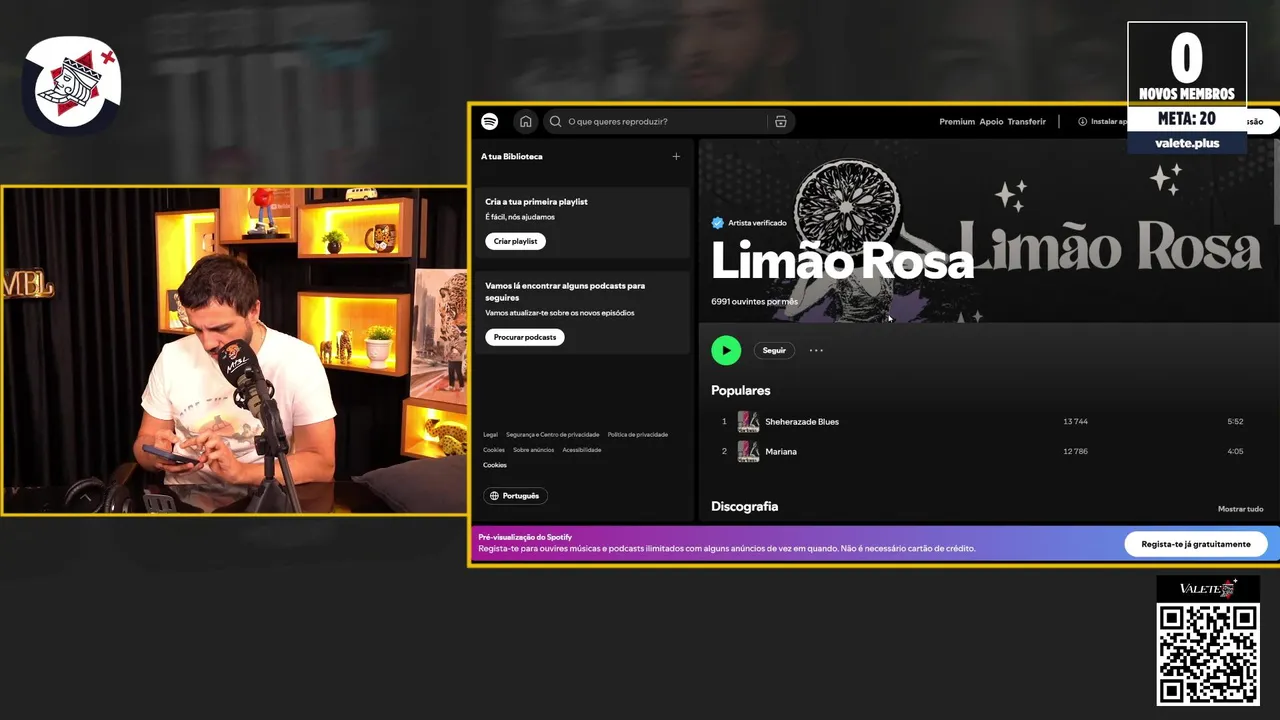The width and height of the screenshot is (1280, 720).
Task: Go to Spotify Home via the house icon
Action: 526,121
